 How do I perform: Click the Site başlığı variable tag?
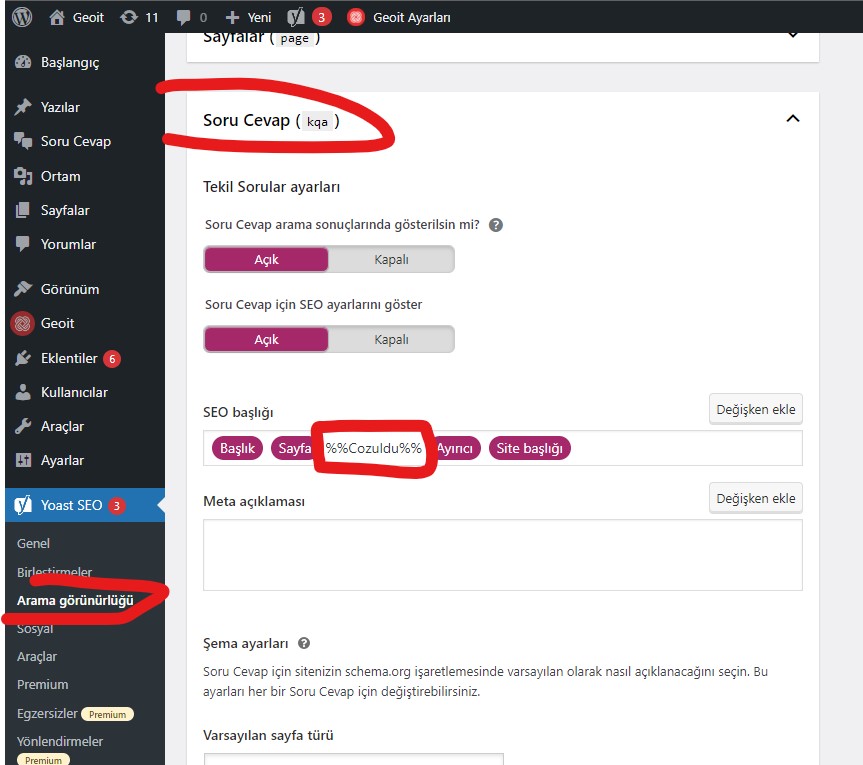click(529, 449)
